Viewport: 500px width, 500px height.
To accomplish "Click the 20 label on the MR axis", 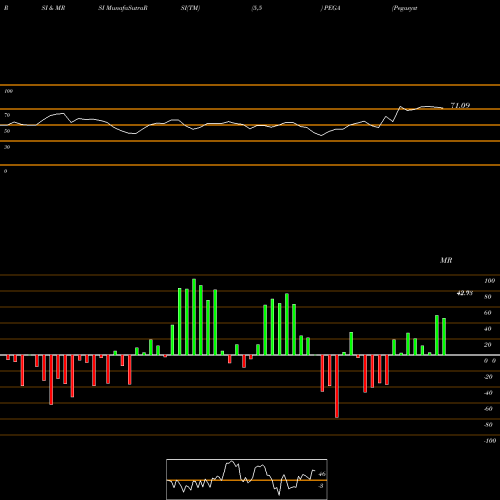I will [488, 345].
